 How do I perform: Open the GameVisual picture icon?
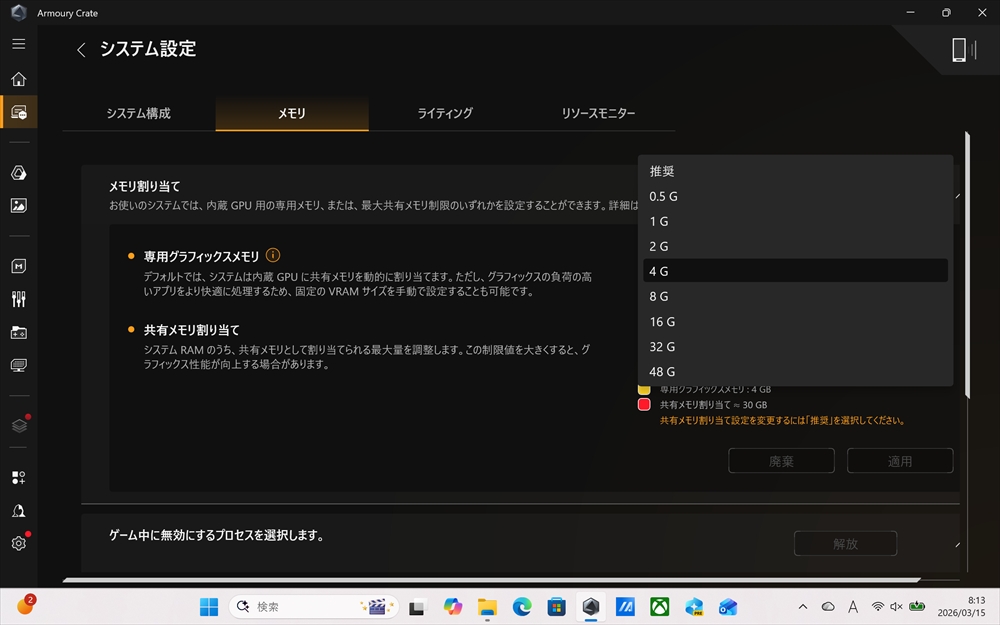pos(18,205)
